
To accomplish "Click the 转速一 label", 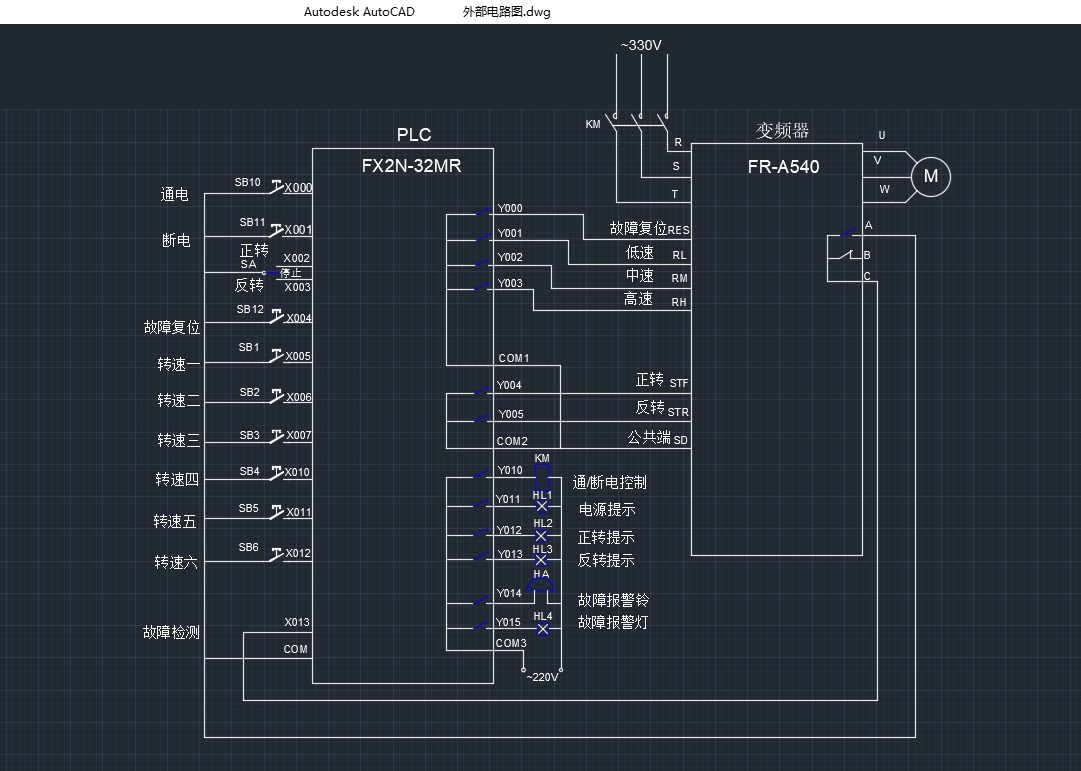I will 179,364.
